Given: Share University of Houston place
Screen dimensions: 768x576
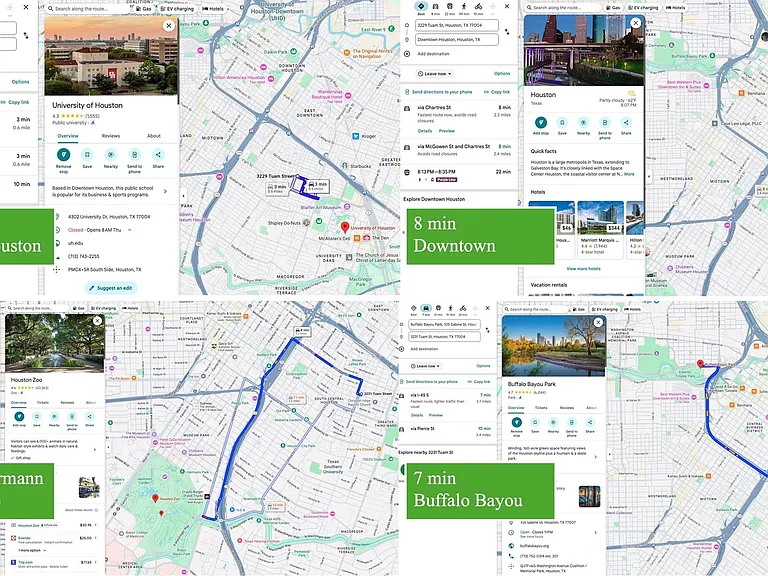Looking at the screenshot, I should click(158, 155).
